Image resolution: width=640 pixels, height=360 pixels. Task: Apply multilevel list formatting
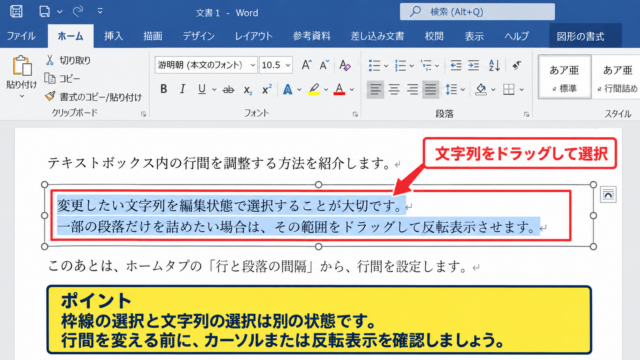point(426,65)
